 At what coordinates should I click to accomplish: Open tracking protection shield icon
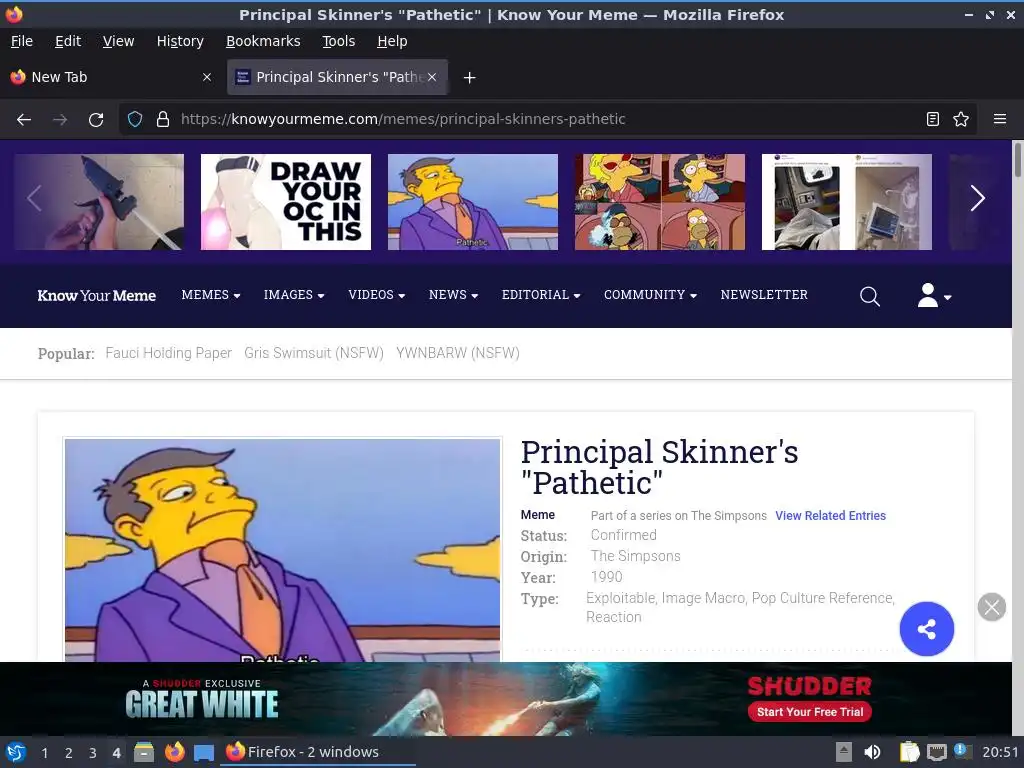click(135, 120)
